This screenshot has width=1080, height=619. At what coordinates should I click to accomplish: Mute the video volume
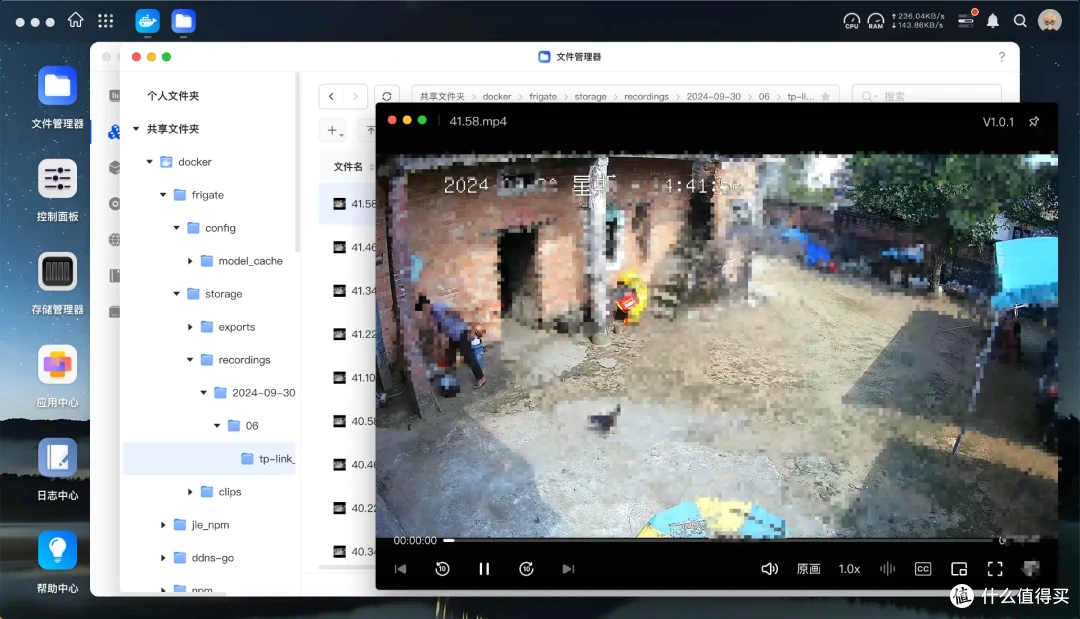click(769, 569)
